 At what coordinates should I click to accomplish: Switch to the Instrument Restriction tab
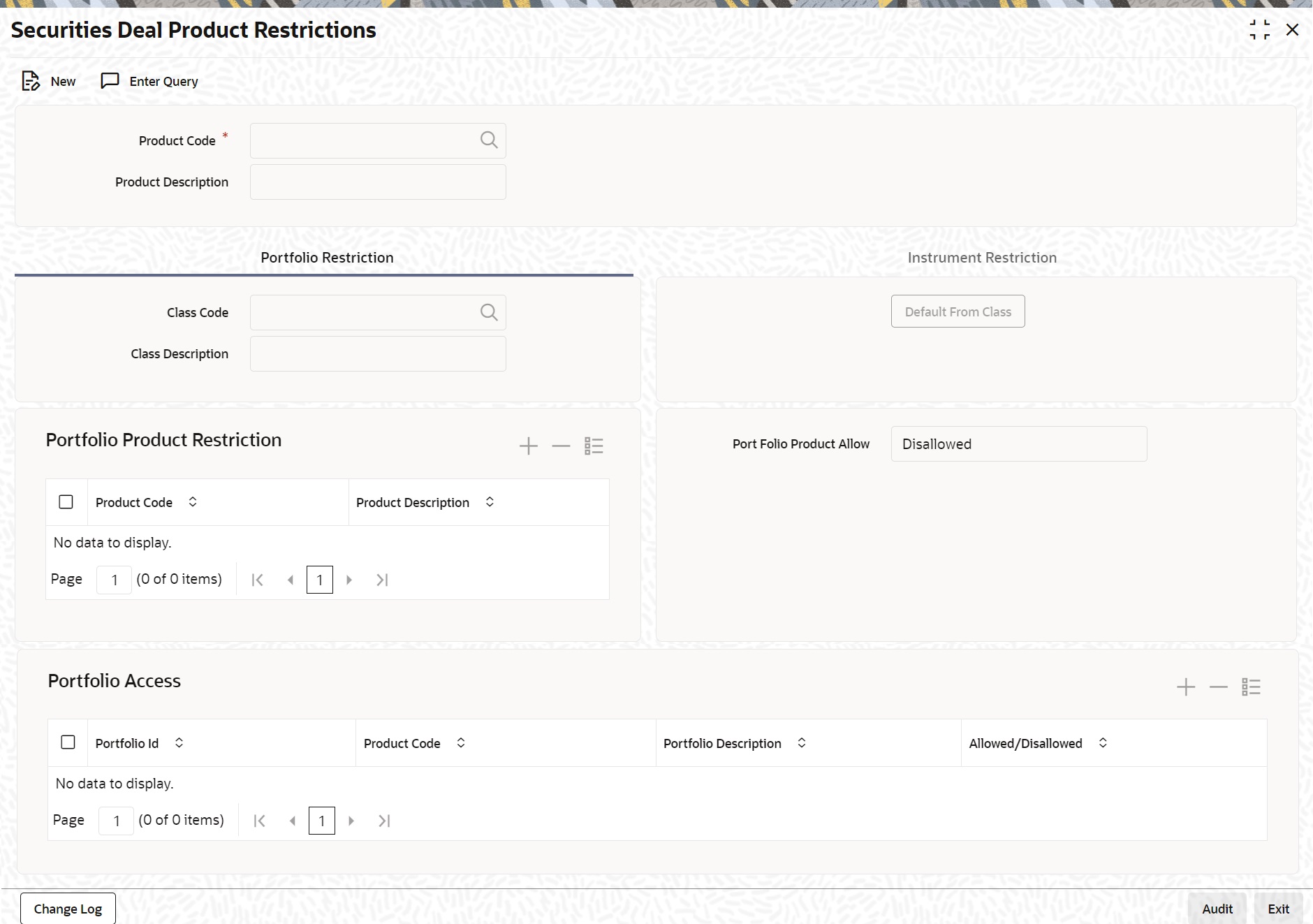click(x=982, y=258)
